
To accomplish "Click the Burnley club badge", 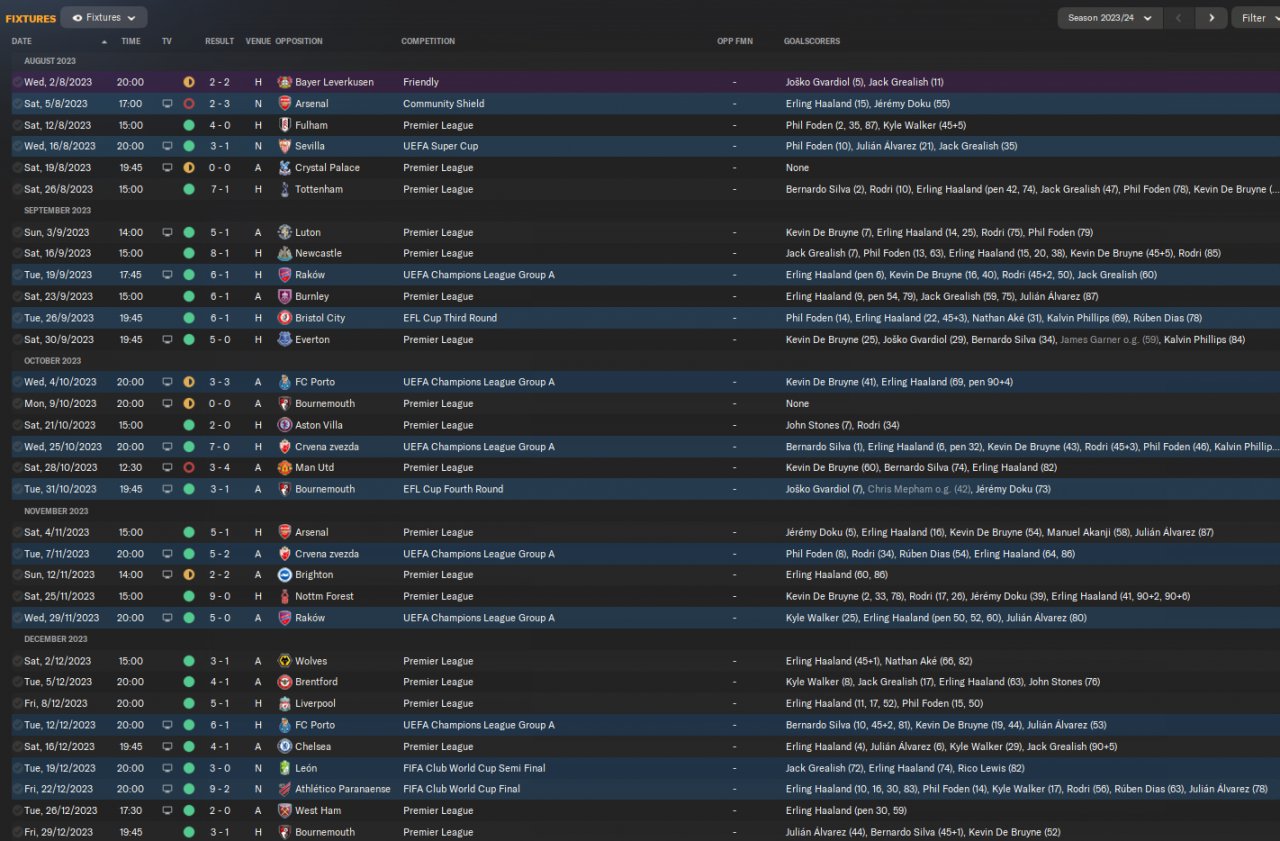I will click(285, 296).
